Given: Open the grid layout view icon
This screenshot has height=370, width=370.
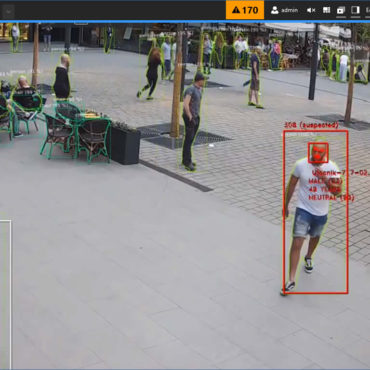Looking at the screenshot, I should [326, 10].
